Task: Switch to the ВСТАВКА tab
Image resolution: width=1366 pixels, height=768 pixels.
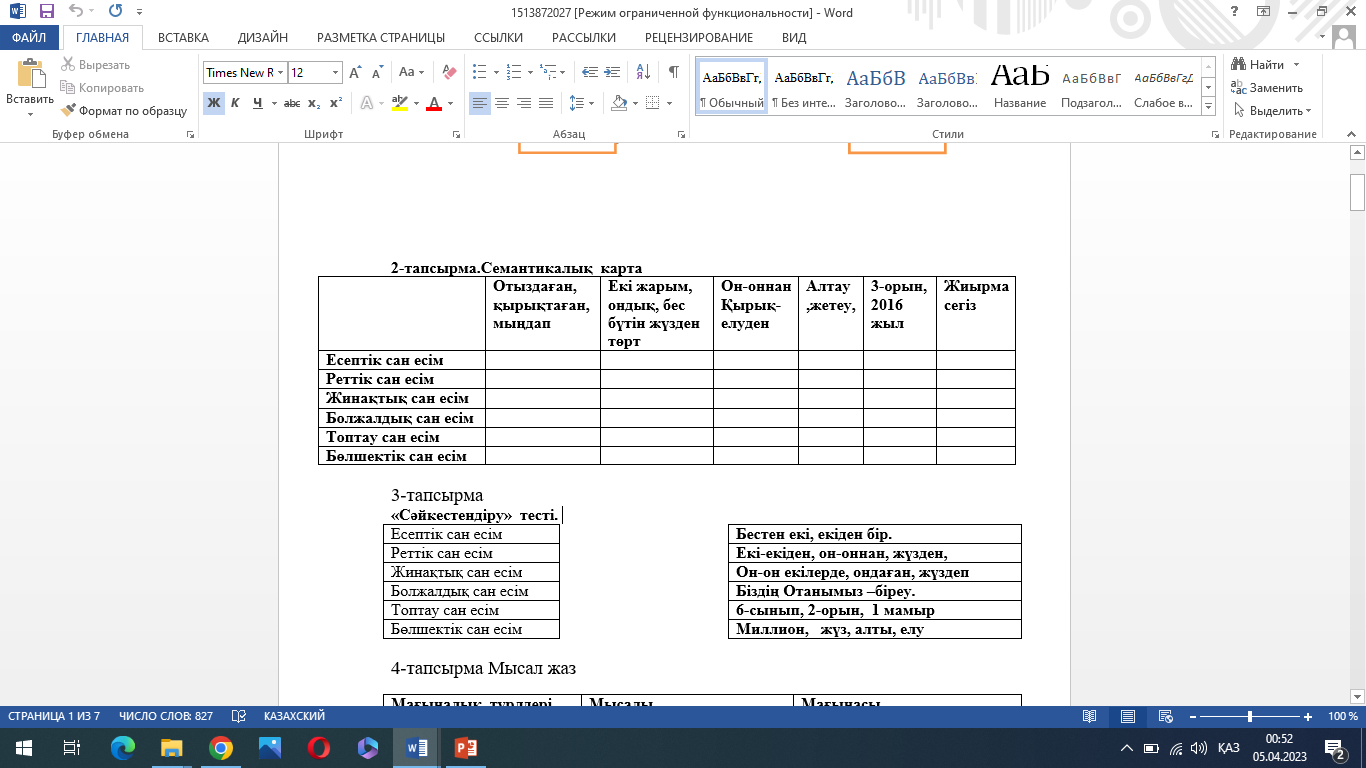Action: (183, 38)
